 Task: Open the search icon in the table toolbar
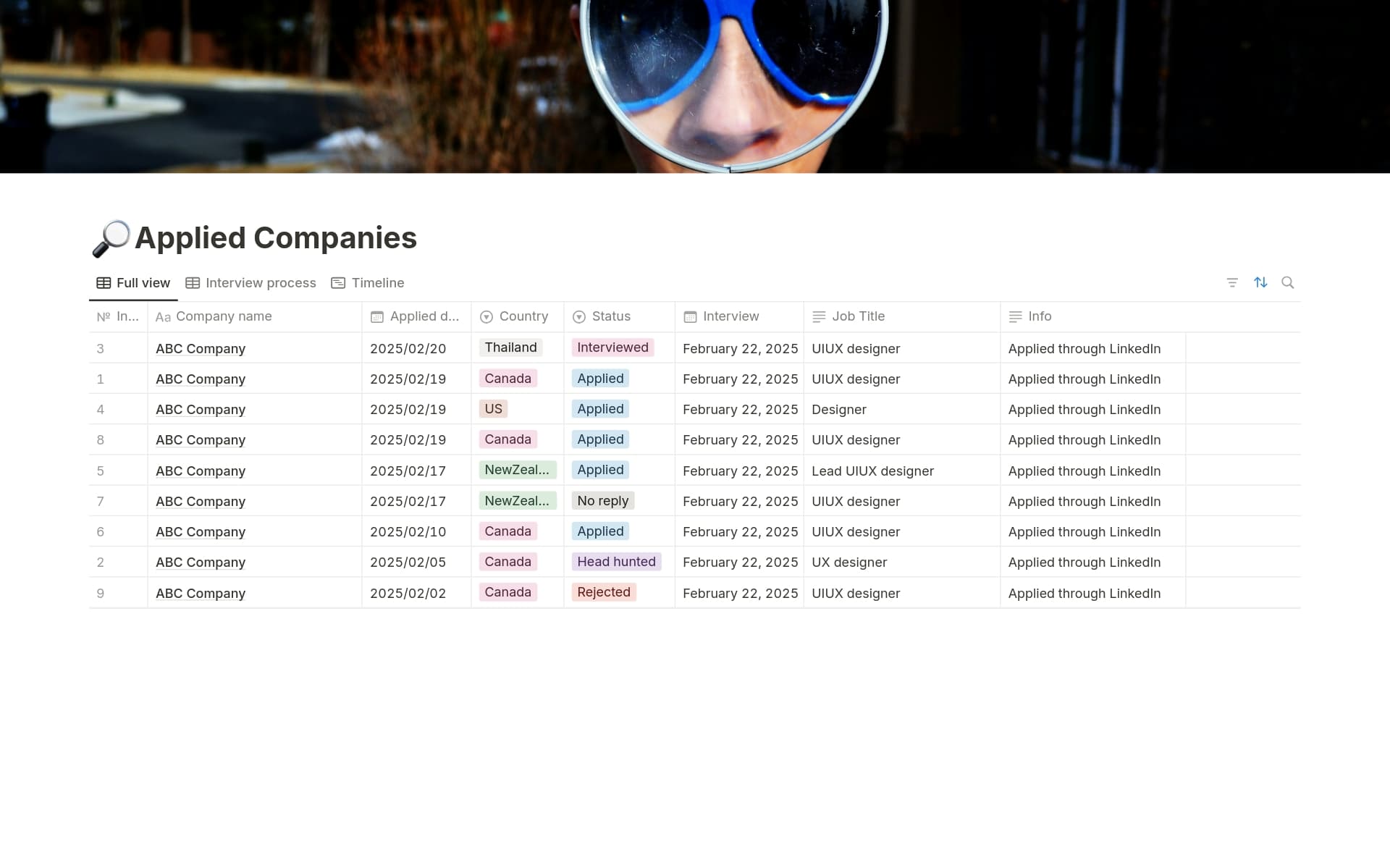point(1289,282)
